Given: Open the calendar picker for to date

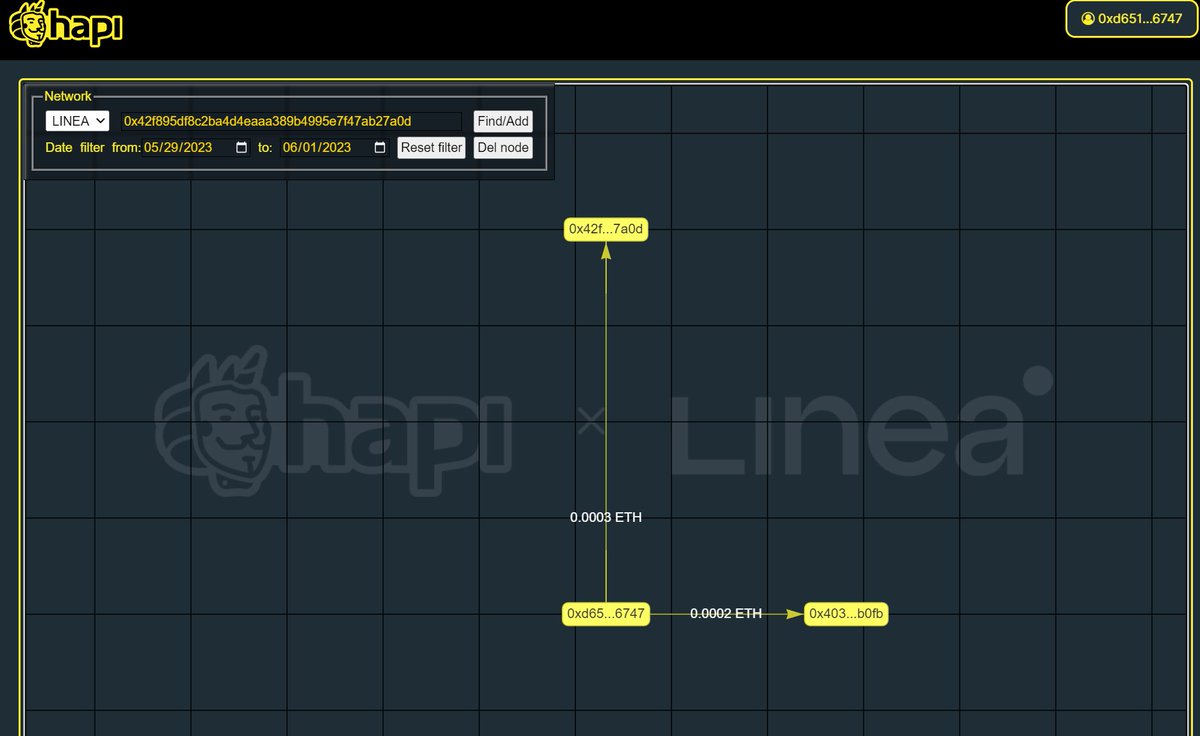Looking at the screenshot, I should (380, 147).
